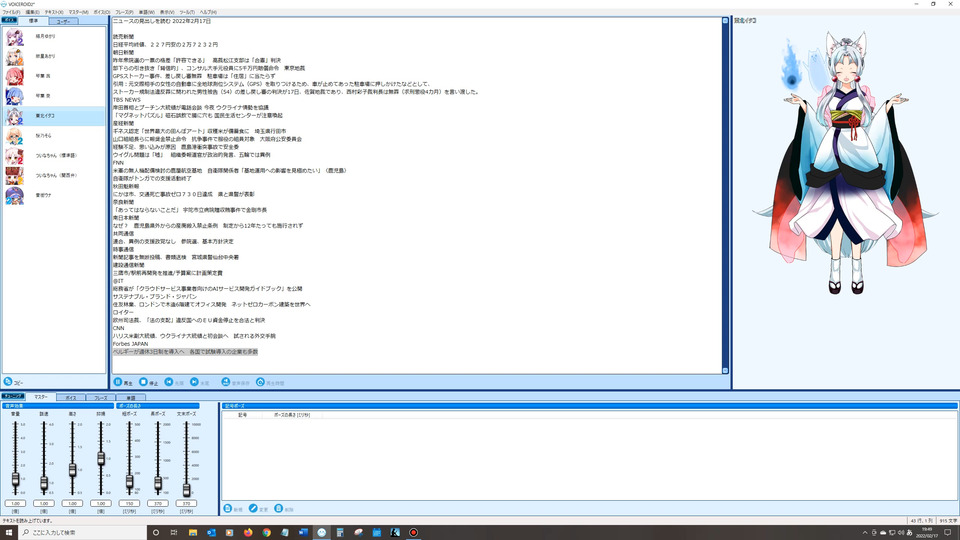
Task: Select ついなちゃん（関西弁）voice avatar
Action: (14, 176)
